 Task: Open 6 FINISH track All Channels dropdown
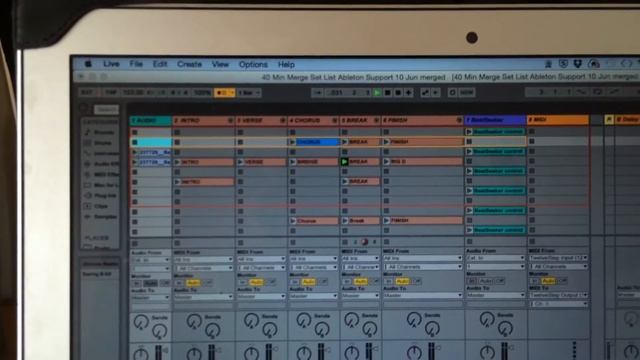click(x=422, y=267)
